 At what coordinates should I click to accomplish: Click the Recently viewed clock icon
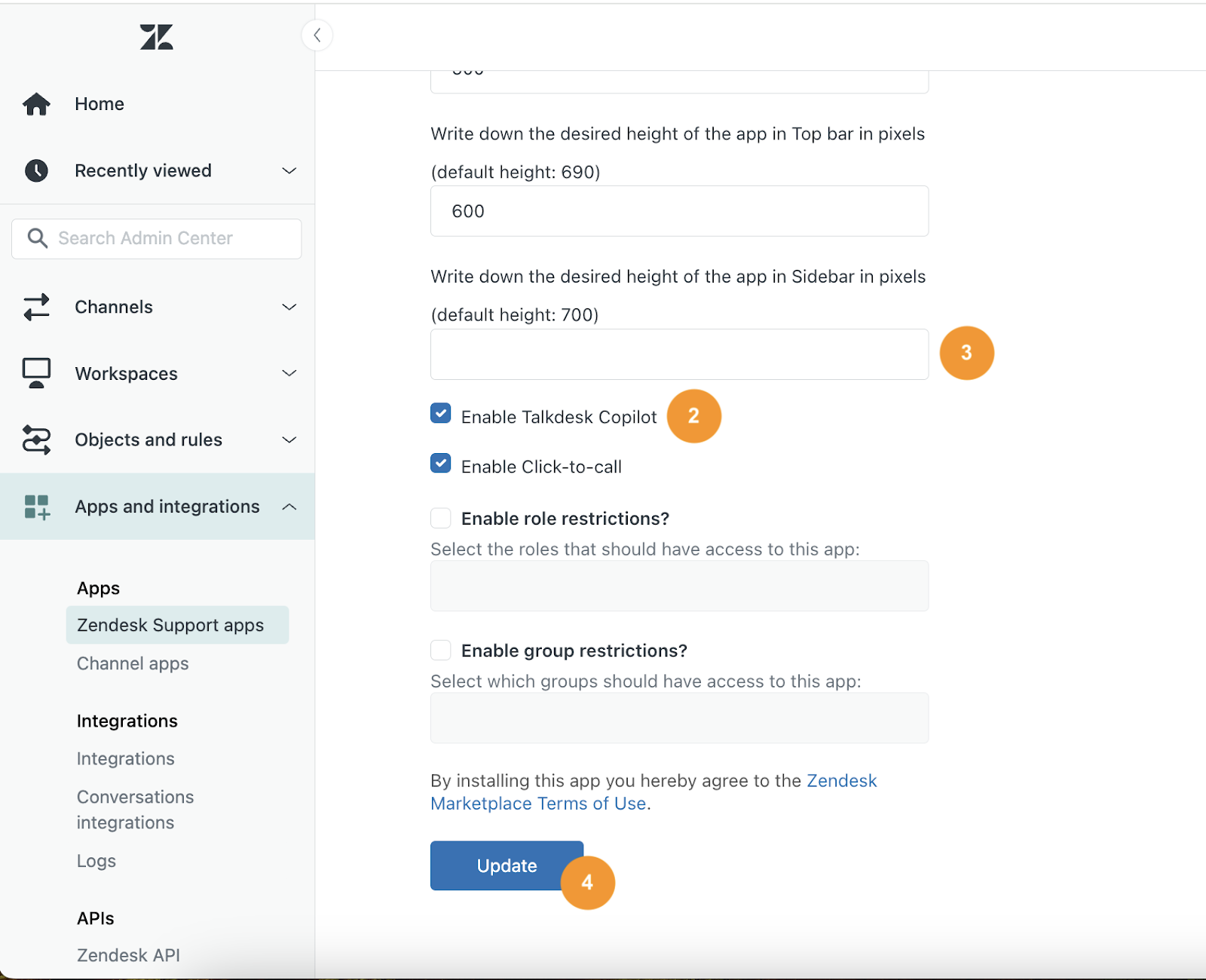click(36, 170)
